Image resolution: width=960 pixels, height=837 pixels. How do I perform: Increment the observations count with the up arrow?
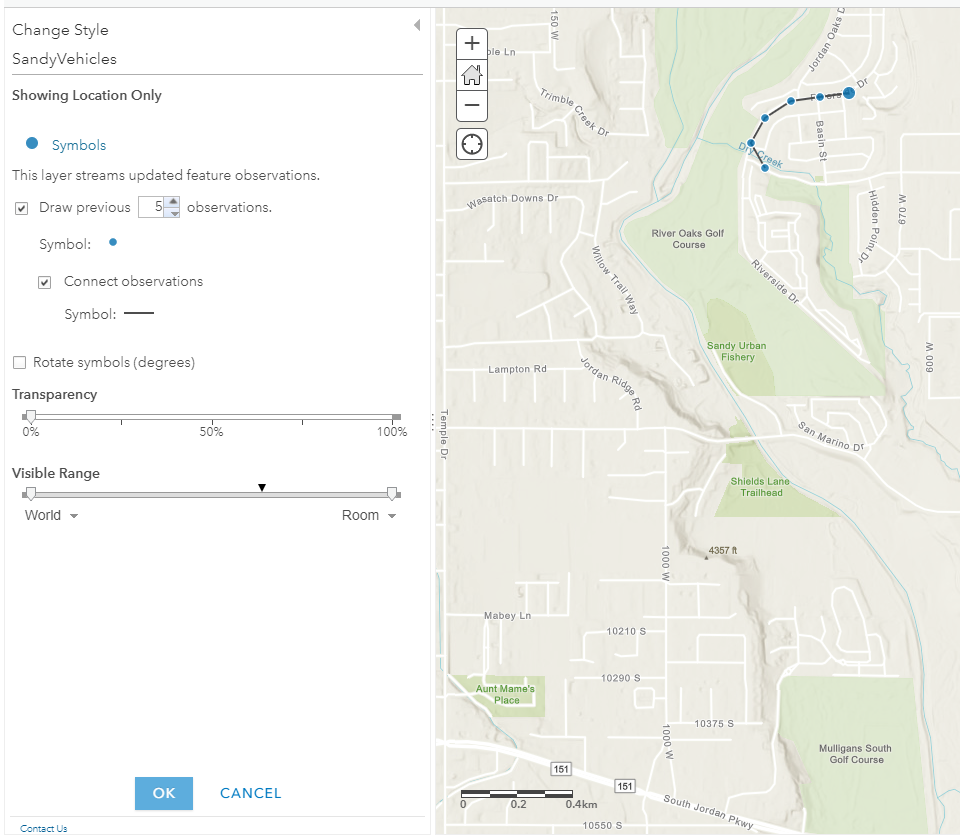point(171,202)
